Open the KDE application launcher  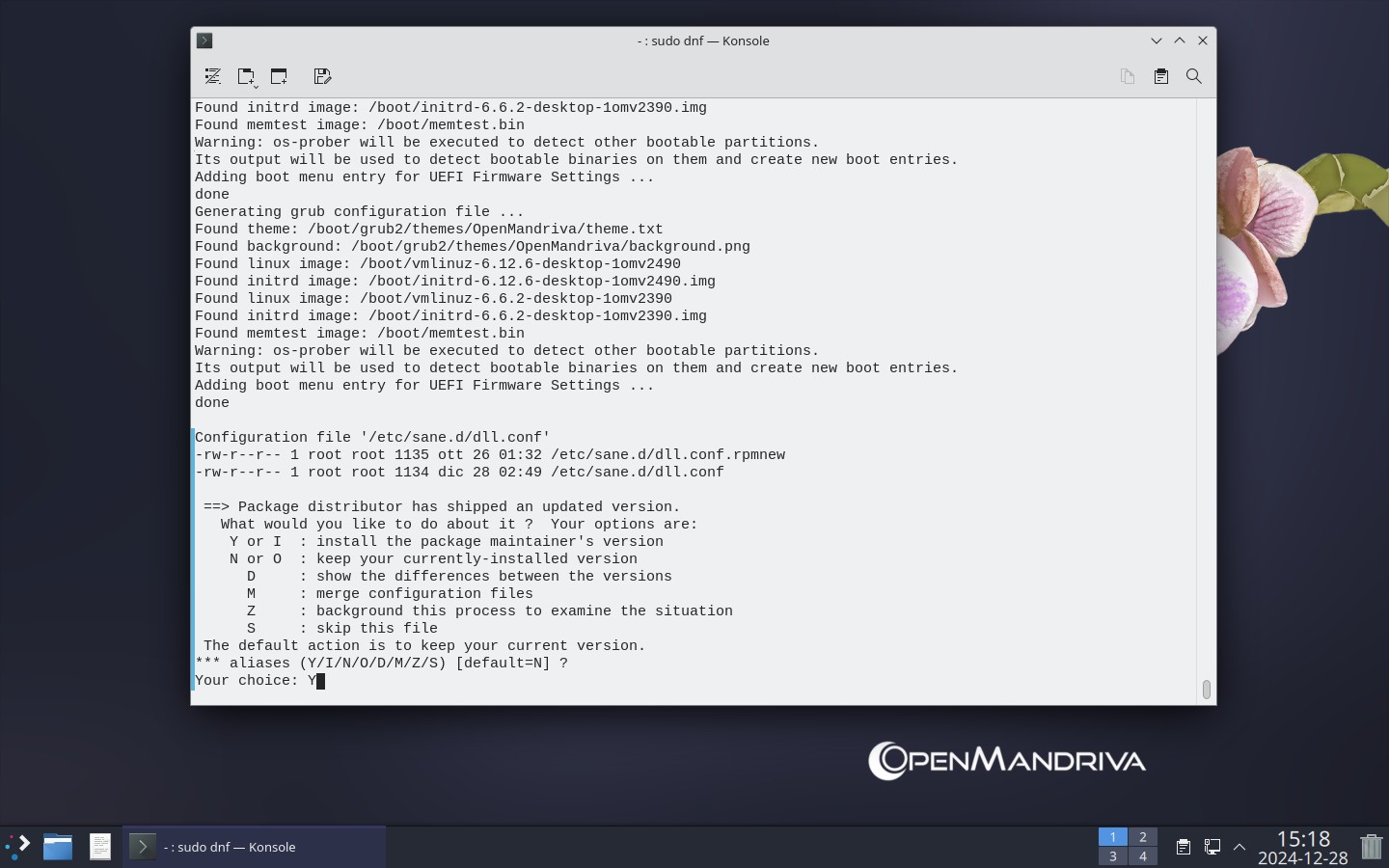[18, 847]
